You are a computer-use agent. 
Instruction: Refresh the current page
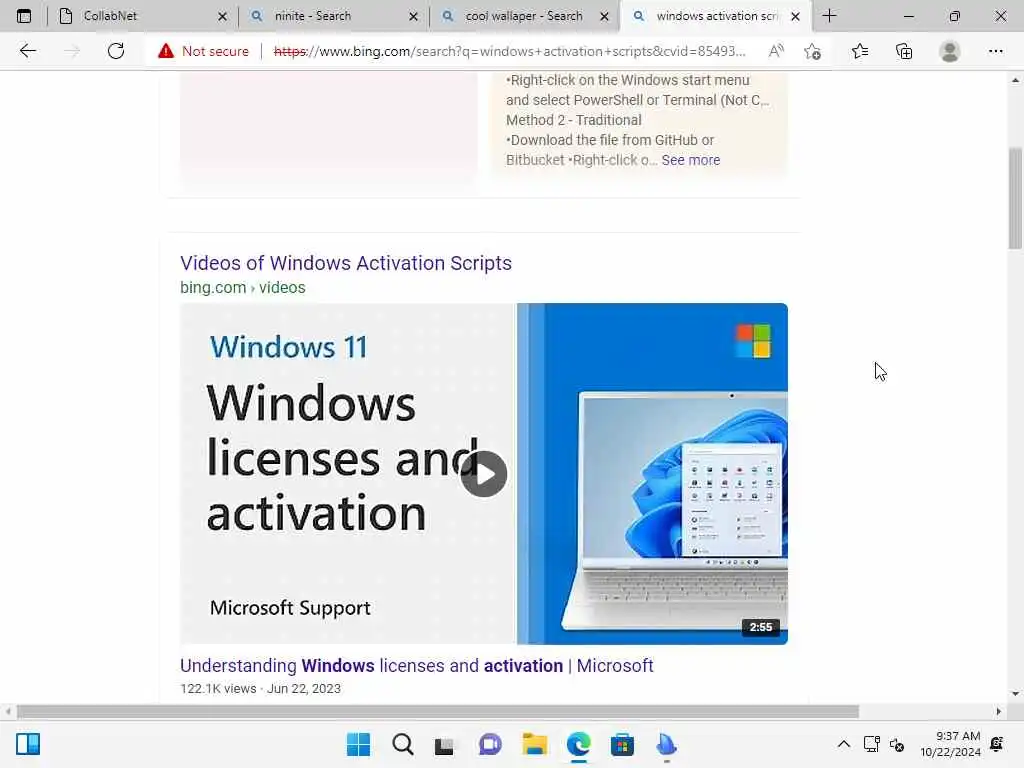click(x=116, y=51)
